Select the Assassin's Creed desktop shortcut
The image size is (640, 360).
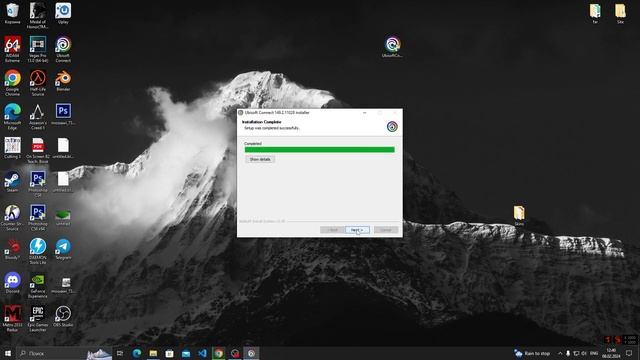38,116
